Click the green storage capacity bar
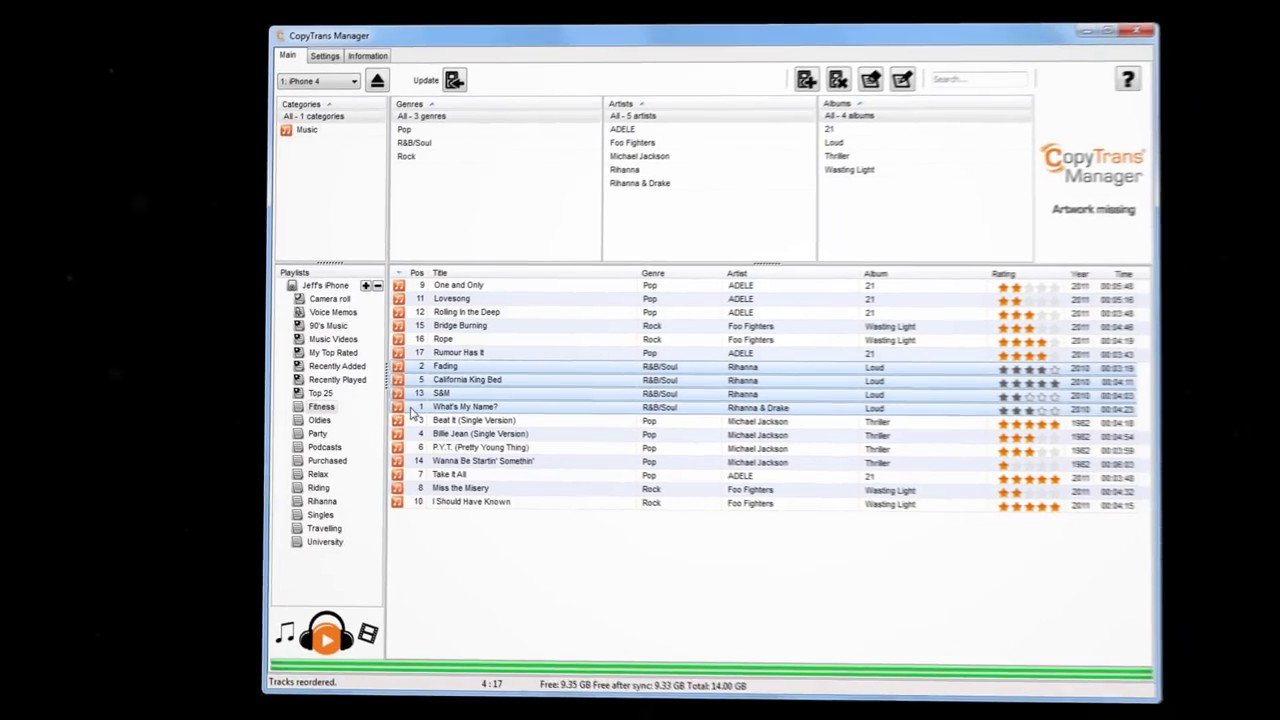Screen dimensions: 1280x720 [x=711, y=669]
